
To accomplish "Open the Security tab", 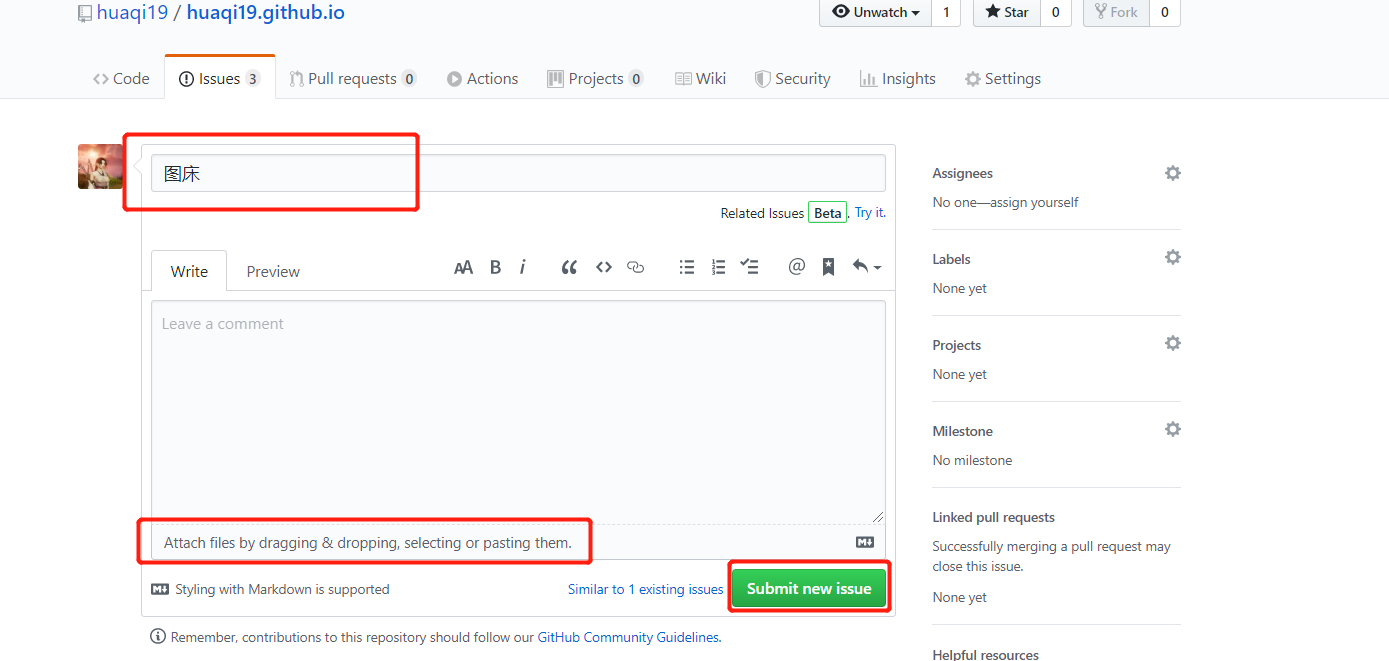I will click(x=793, y=79).
